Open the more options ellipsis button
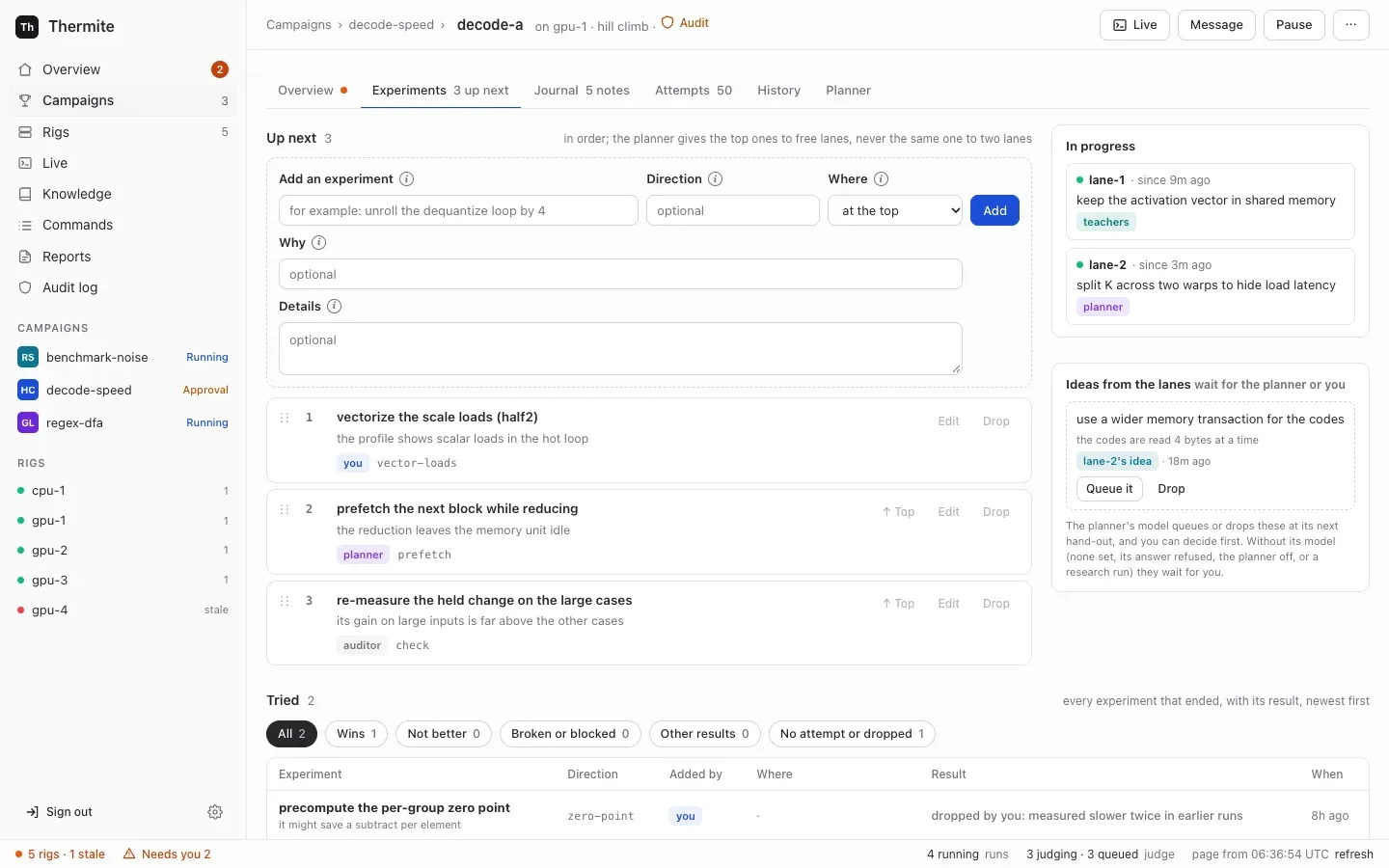The height and width of the screenshot is (868, 1389). 1350,25
